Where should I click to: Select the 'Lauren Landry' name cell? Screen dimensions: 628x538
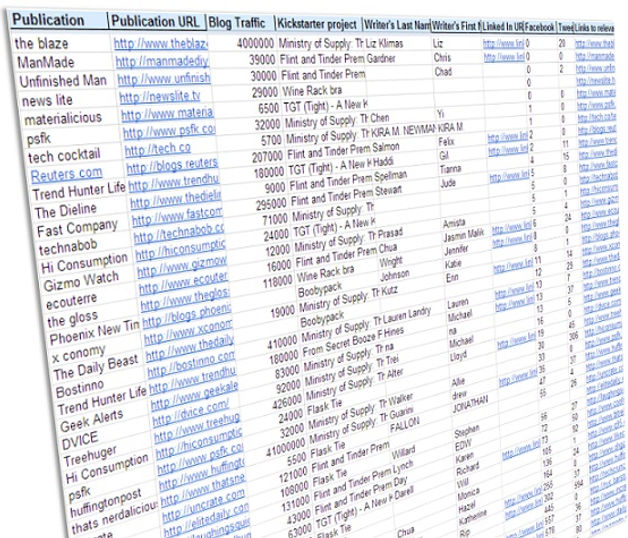click(407, 315)
